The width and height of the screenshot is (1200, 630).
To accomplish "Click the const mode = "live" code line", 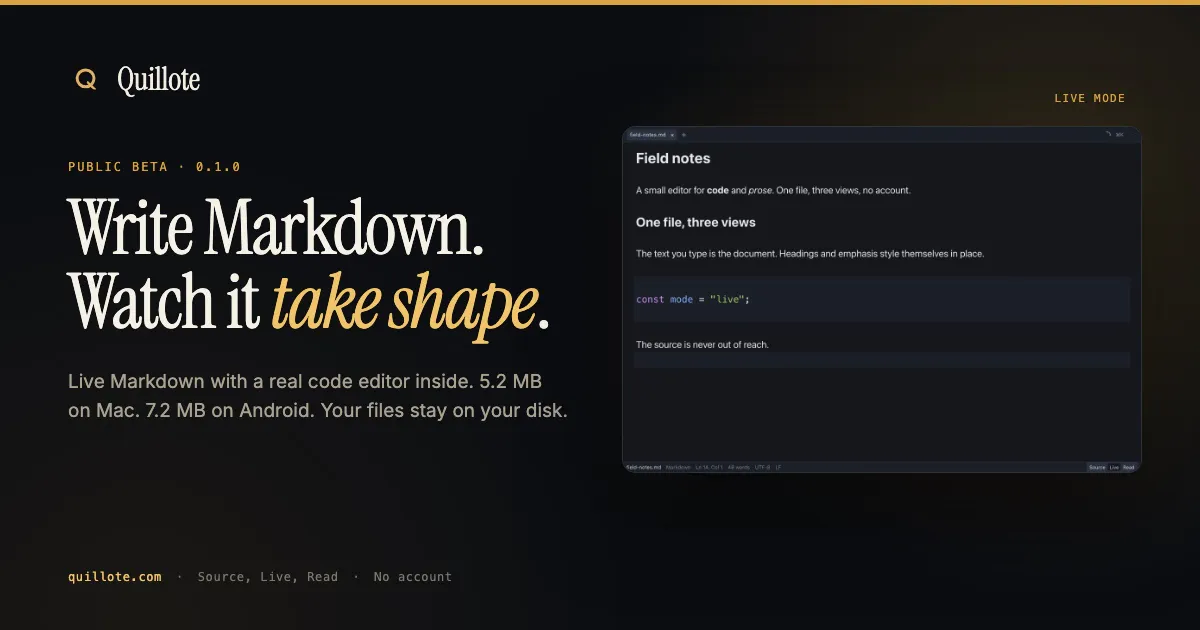I will [693, 299].
